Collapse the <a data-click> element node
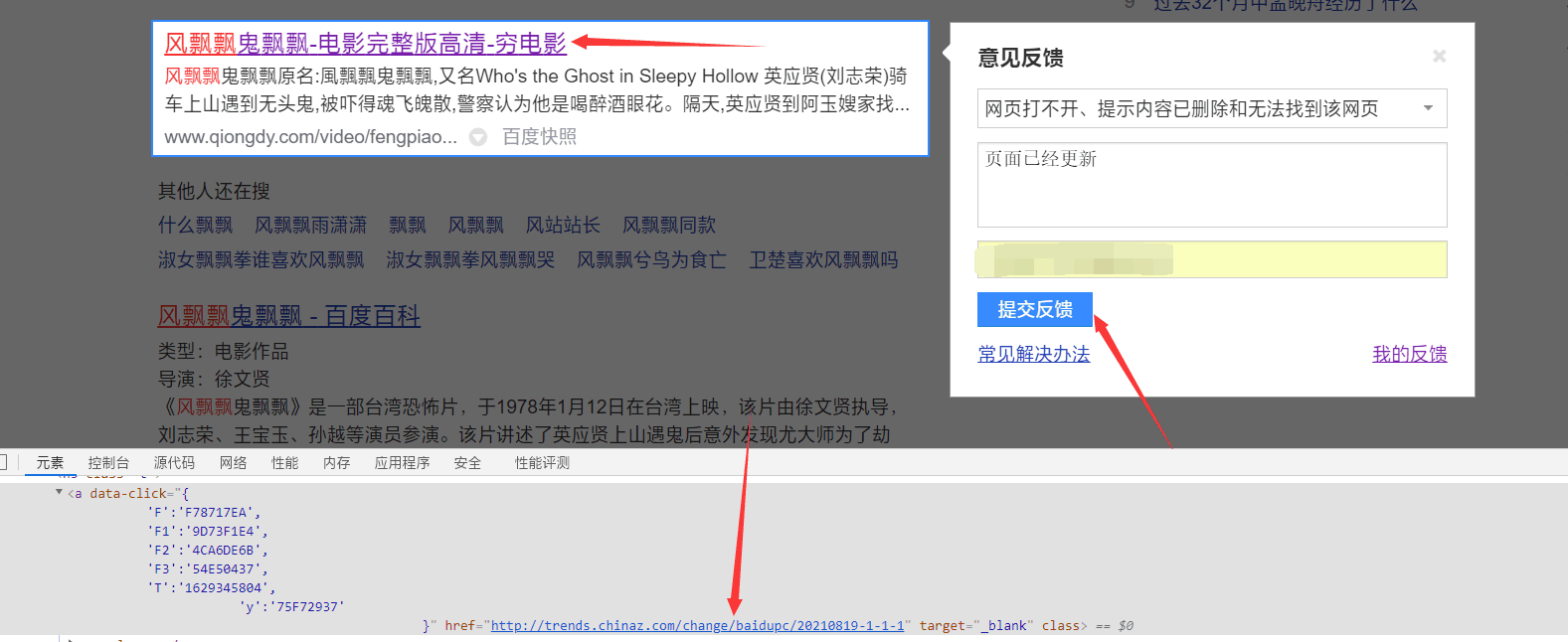Screen dimensions: 1568x642 (59, 492)
